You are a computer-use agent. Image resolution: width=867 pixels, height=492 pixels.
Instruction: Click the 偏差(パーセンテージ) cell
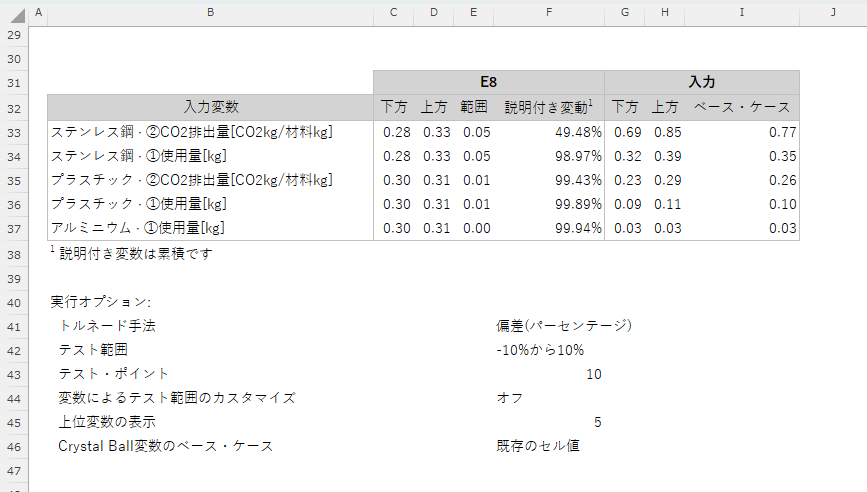564,326
